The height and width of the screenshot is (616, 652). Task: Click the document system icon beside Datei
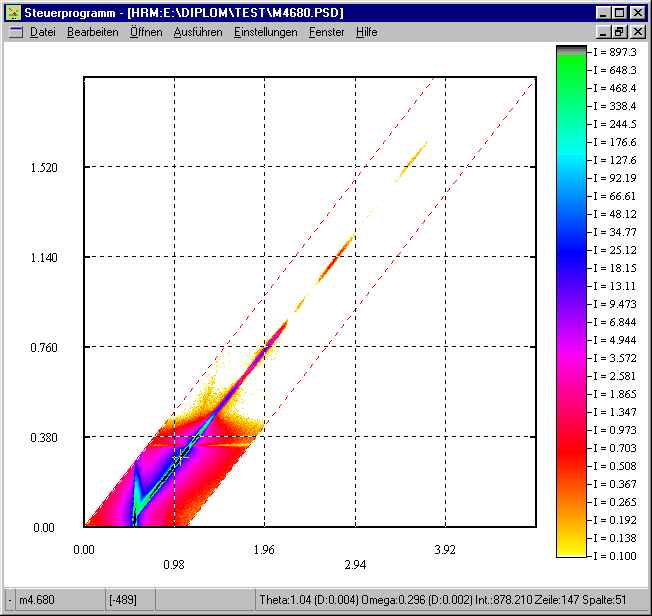[16, 32]
